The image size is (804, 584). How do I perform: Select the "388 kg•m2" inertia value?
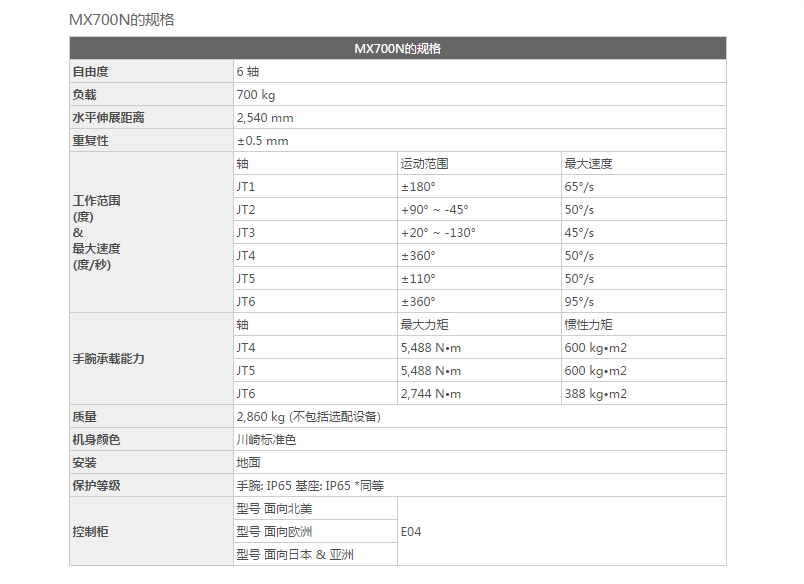[596, 394]
